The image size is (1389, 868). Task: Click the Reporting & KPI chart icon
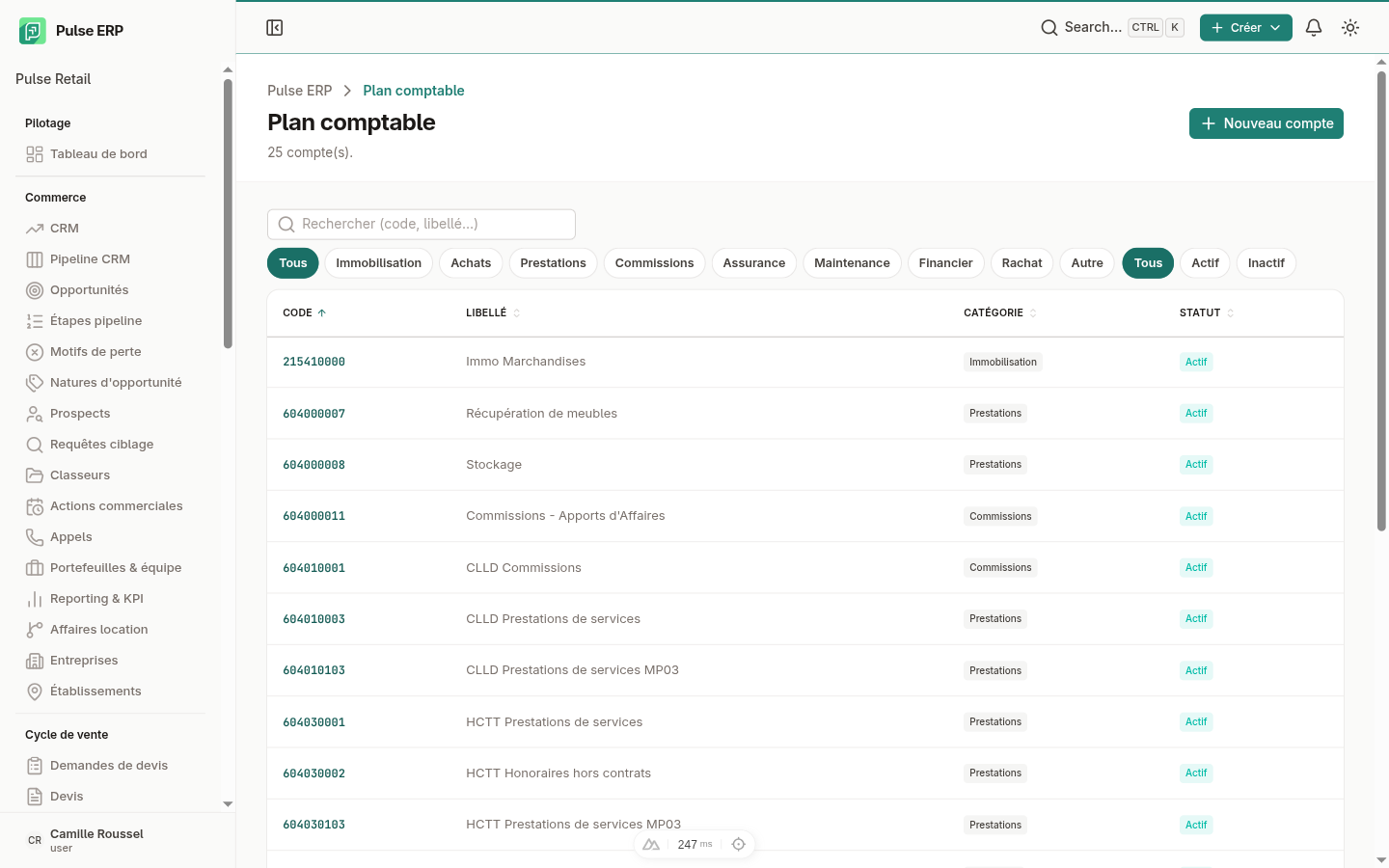(35, 599)
